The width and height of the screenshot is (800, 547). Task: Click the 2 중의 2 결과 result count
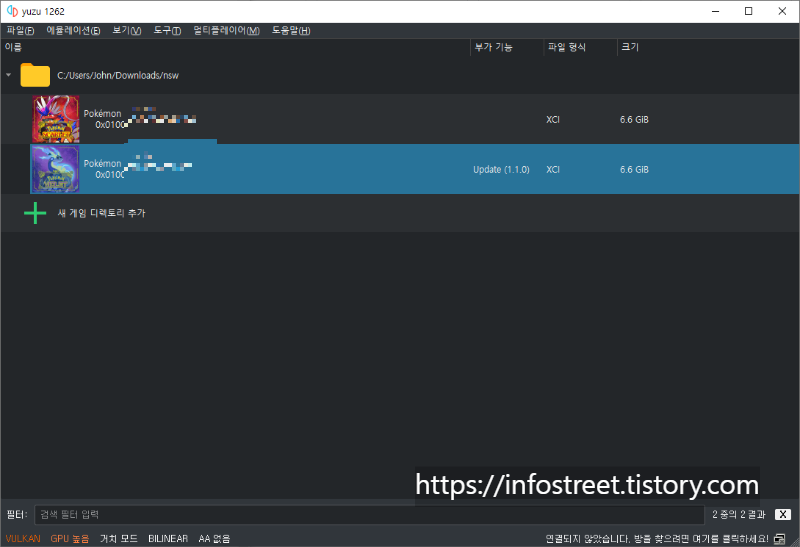pos(739,514)
